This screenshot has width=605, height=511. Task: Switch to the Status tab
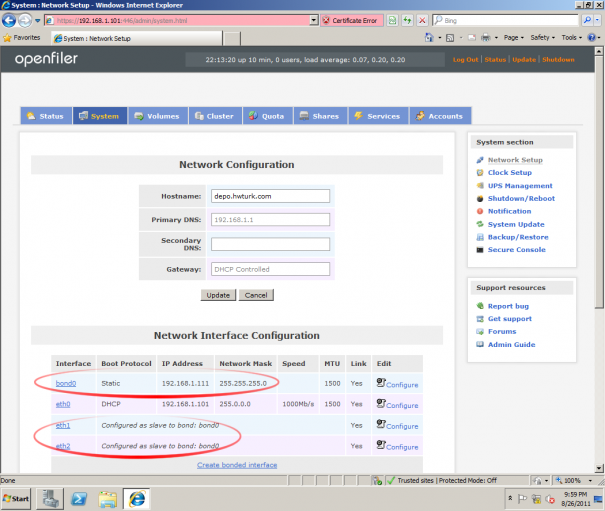tap(46, 116)
